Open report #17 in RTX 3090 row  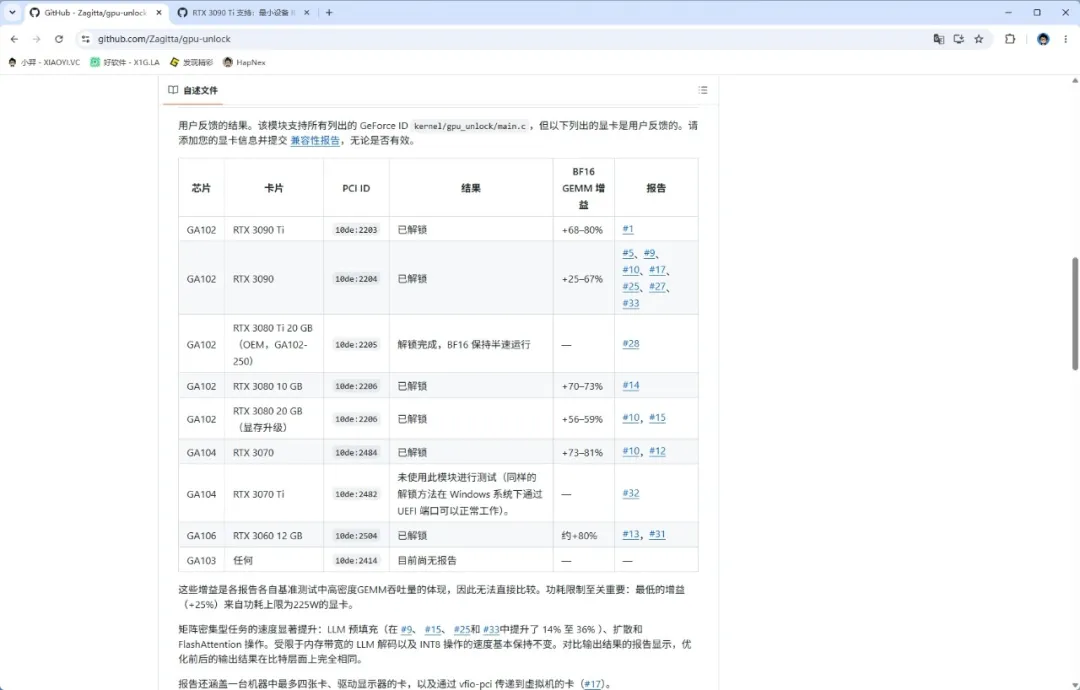click(x=657, y=269)
